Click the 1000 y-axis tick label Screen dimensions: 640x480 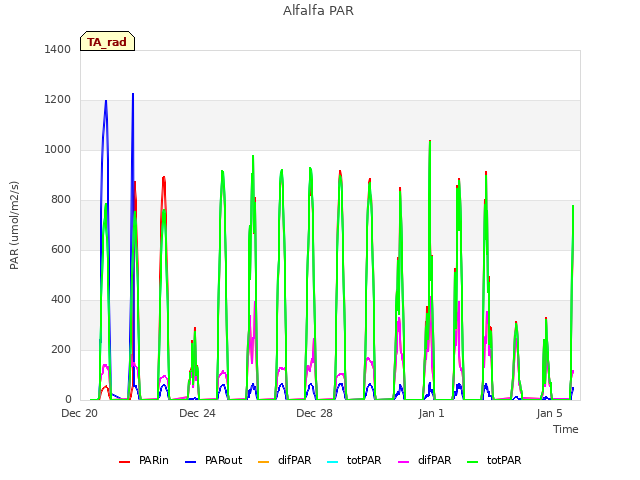click(x=58, y=149)
